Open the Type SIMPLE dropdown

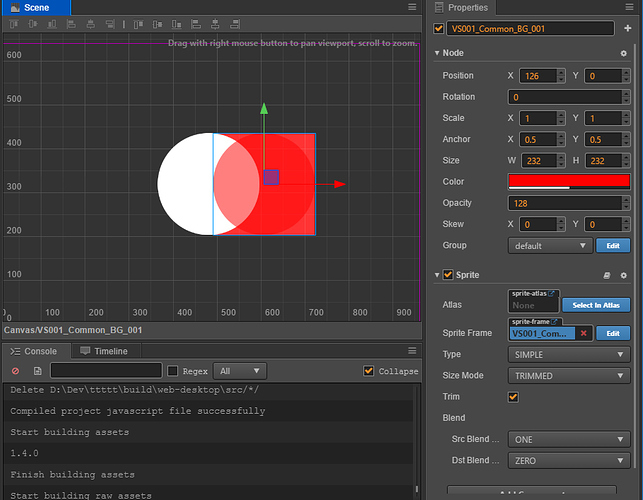tap(568, 355)
